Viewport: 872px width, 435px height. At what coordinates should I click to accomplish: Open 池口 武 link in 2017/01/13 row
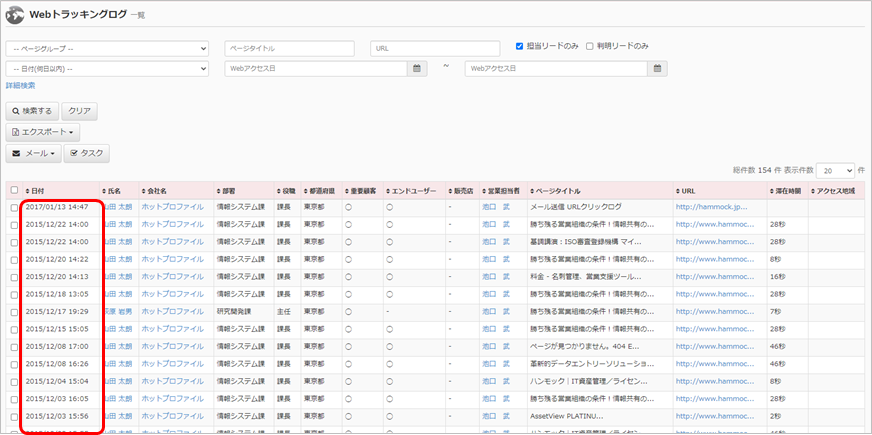(496, 207)
